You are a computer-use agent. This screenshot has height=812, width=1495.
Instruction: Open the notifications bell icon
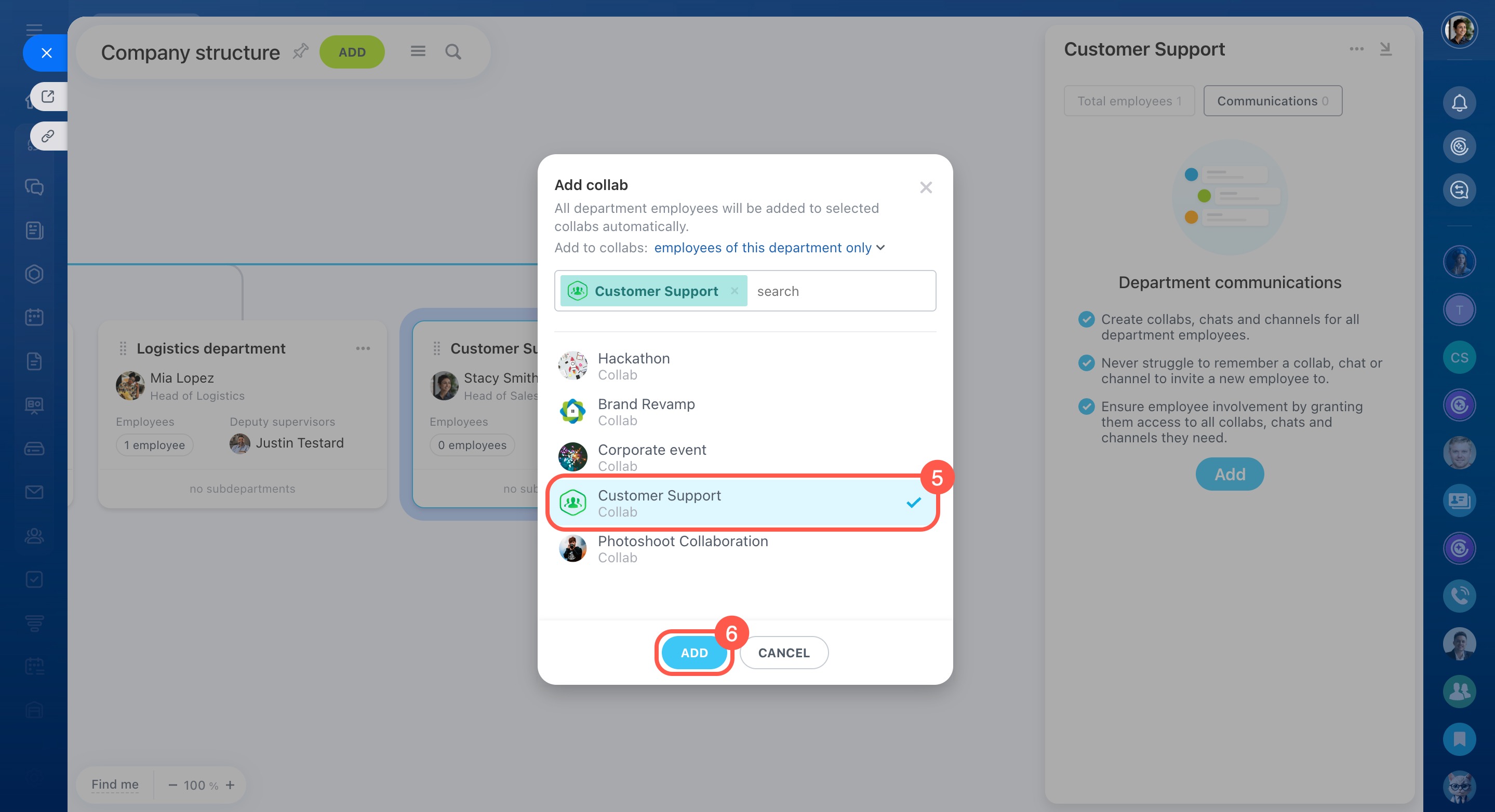1459,103
